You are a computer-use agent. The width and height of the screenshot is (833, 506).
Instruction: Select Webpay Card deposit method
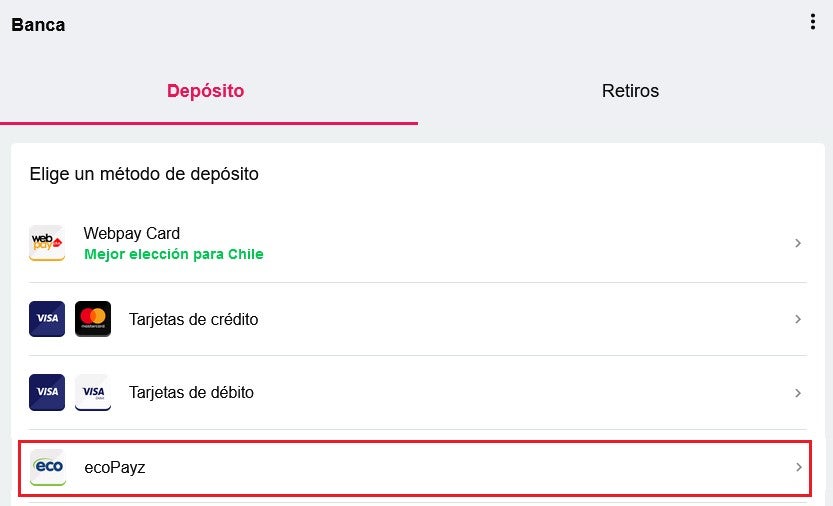pyautogui.click(x=418, y=243)
